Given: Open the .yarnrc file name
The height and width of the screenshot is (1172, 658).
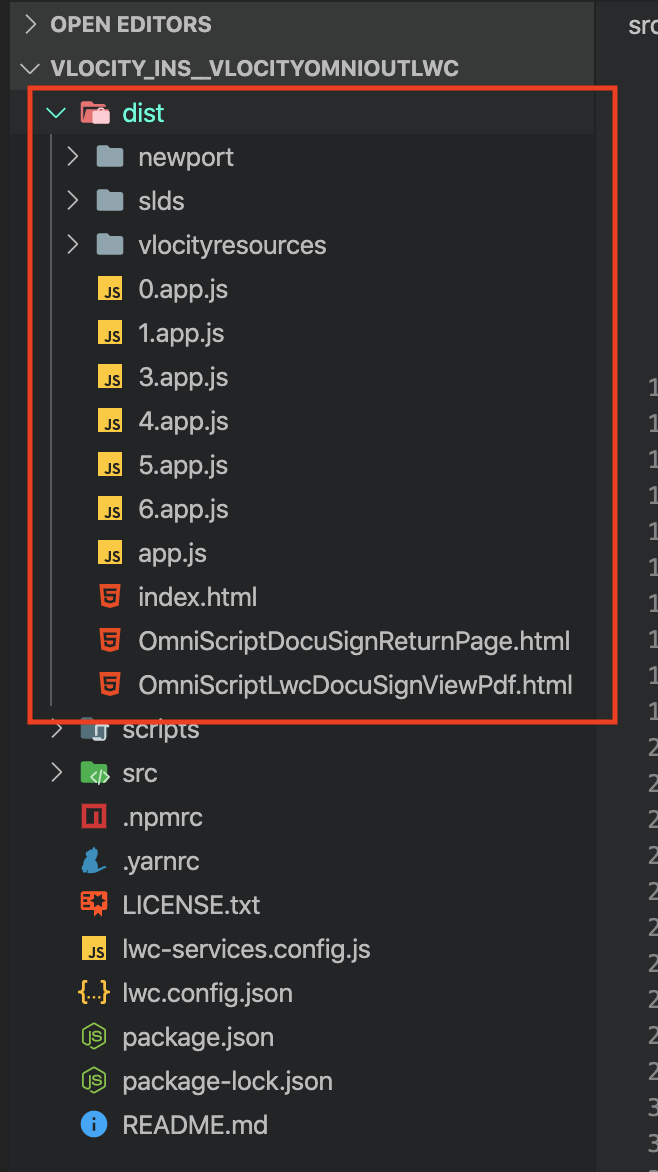Looking at the screenshot, I should pos(162,861).
